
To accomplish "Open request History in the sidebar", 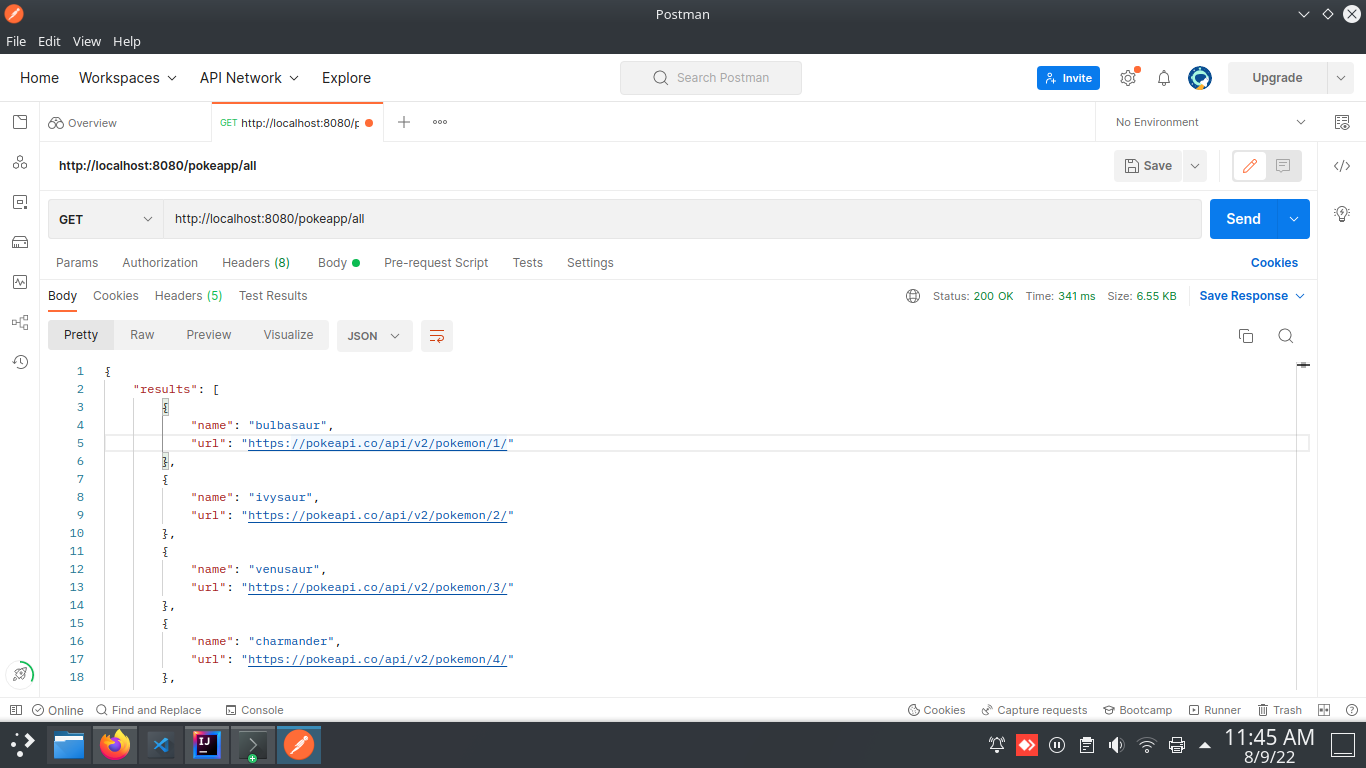I will pyautogui.click(x=20, y=362).
